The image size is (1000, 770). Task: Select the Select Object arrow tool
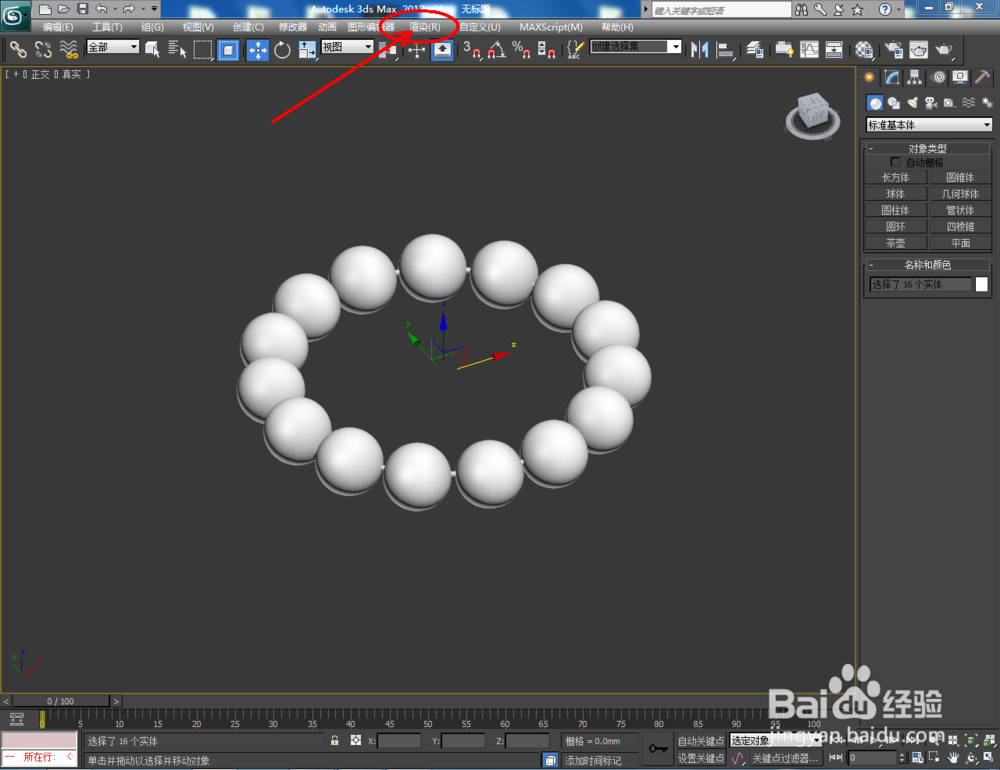(x=153, y=50)
